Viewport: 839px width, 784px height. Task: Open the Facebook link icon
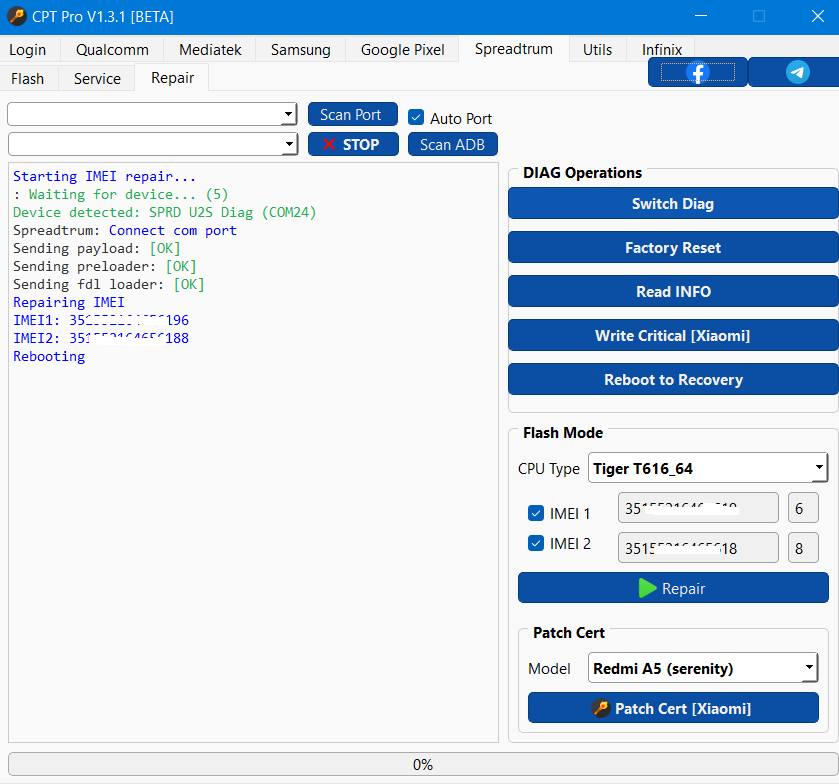697,72
